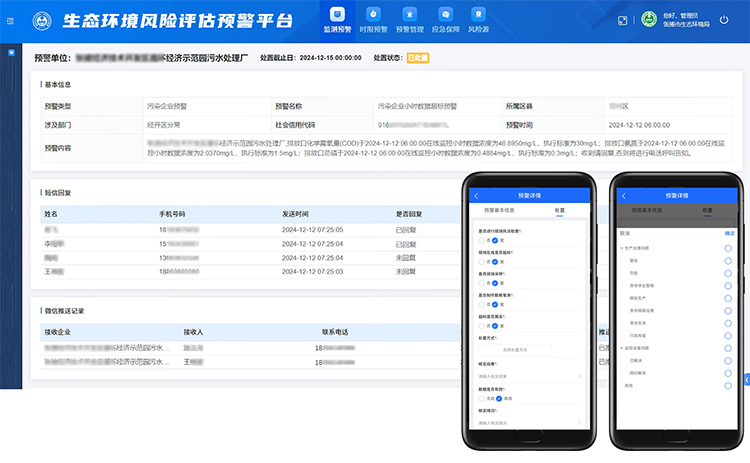Image resolution: width=750 pixels, height=463 pixels.
Task: Select 是 for 超标是否属实
Action: click(495, 326)
